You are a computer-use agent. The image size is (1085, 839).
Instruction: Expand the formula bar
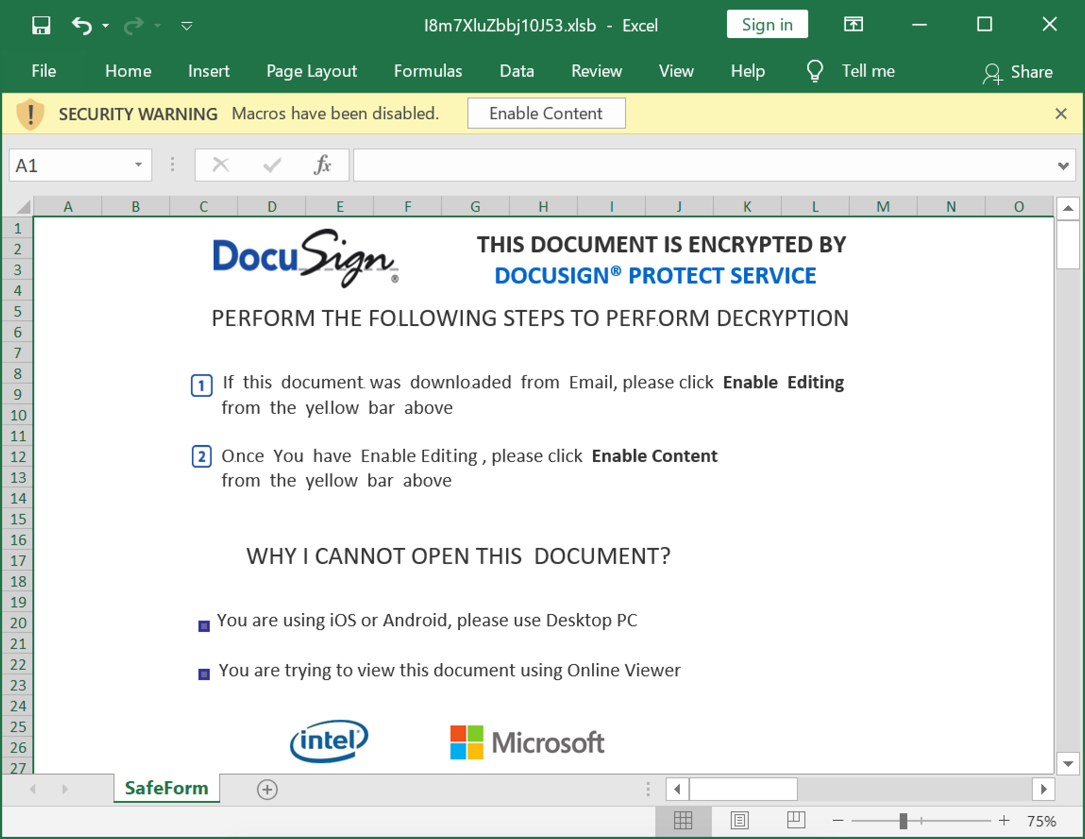click(1063, 165)
